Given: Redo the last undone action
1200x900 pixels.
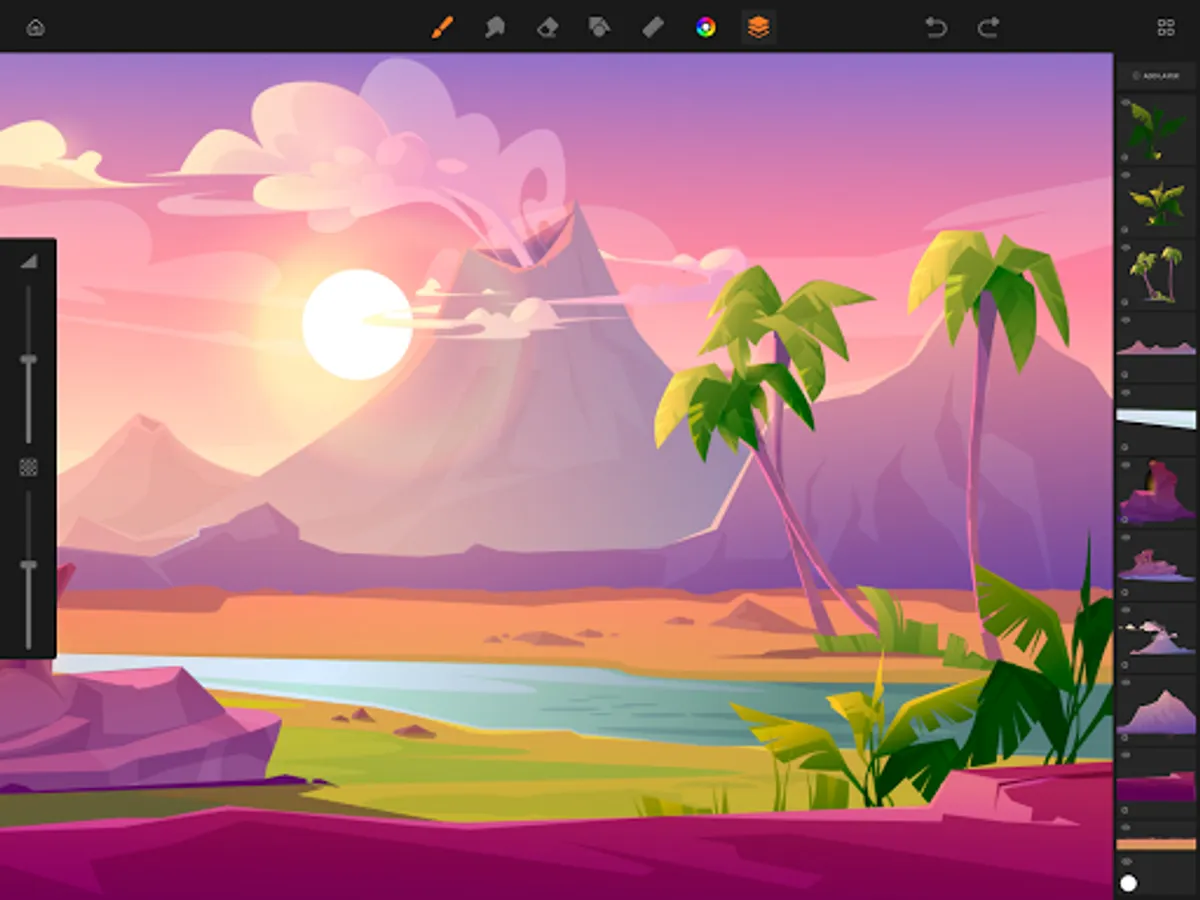Looking at the screenshot, I should (x=988, y=27).
